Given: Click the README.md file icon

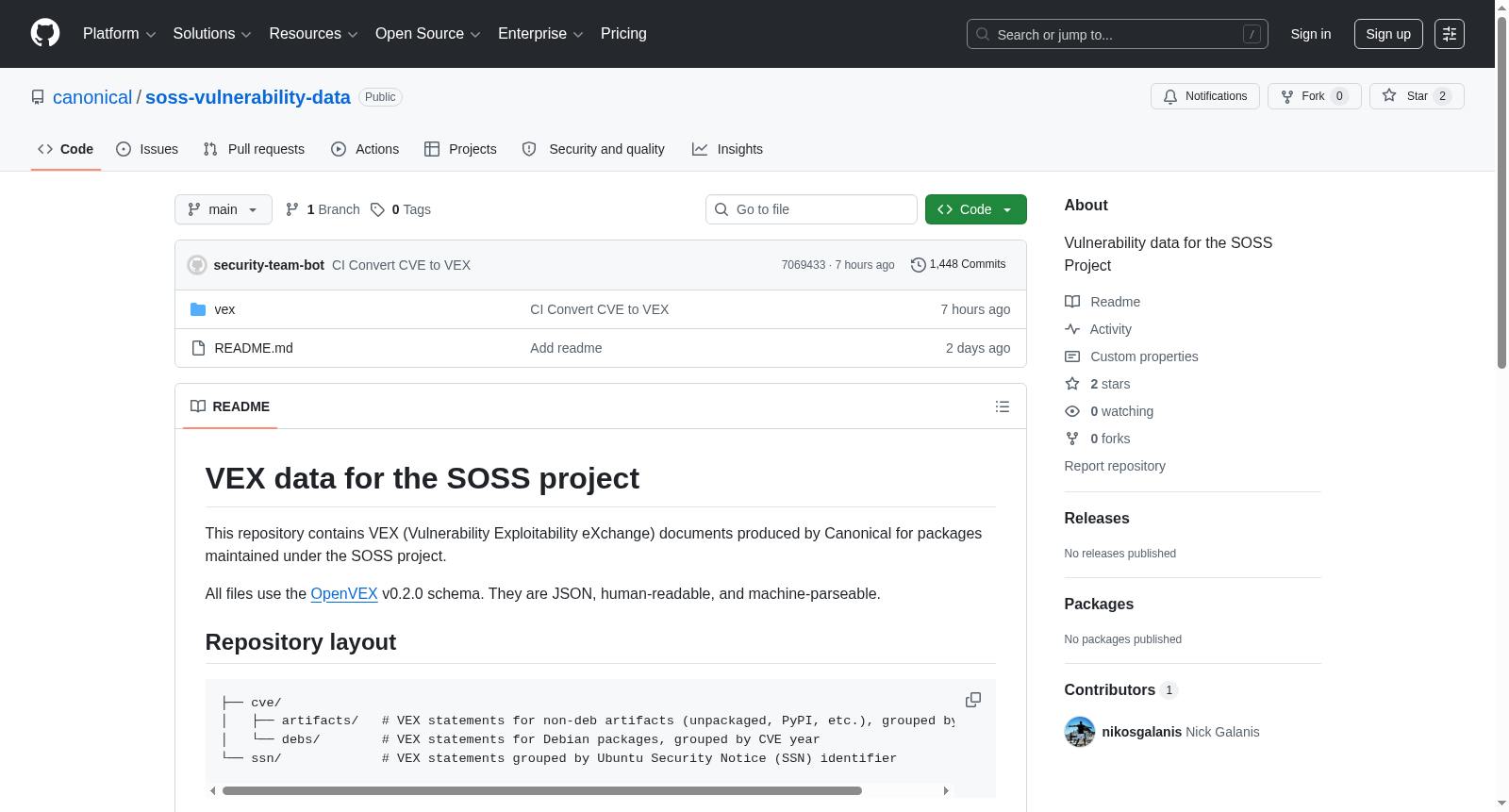Looking at the screenshot, I should pos(198,348).
